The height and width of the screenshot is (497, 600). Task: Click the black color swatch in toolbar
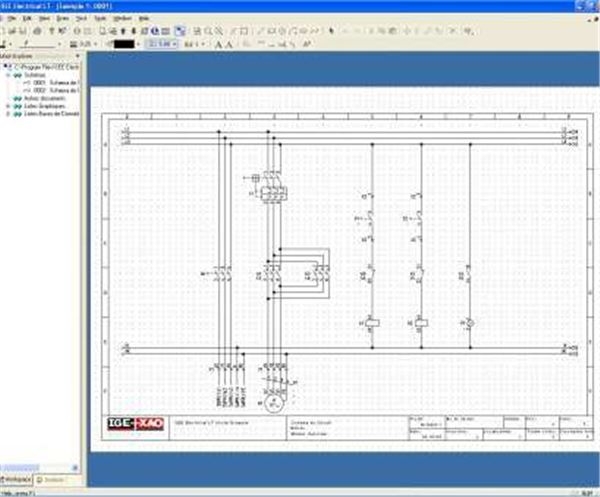point(123,45)
